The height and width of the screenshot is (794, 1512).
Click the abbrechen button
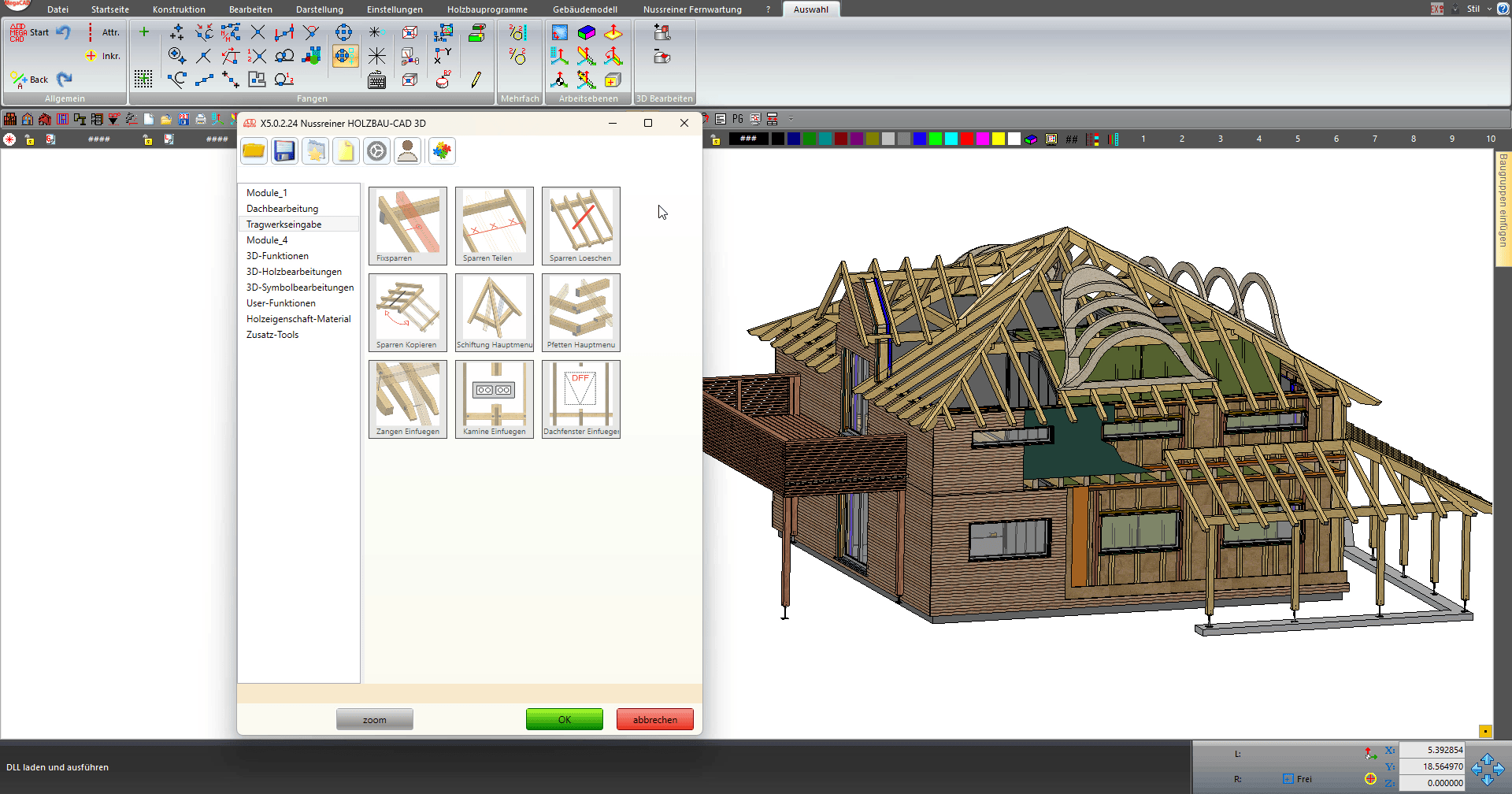click(654, 718)
